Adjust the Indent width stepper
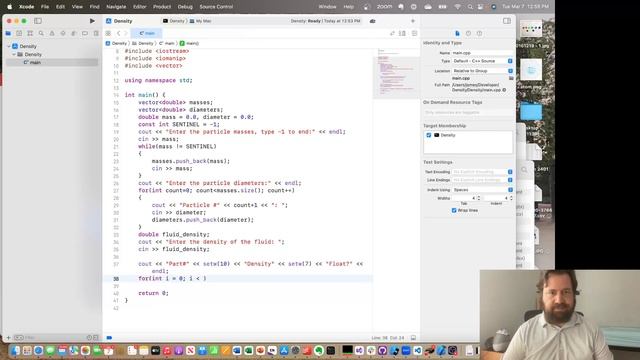 pyautogui.click(x=511, y=198)
